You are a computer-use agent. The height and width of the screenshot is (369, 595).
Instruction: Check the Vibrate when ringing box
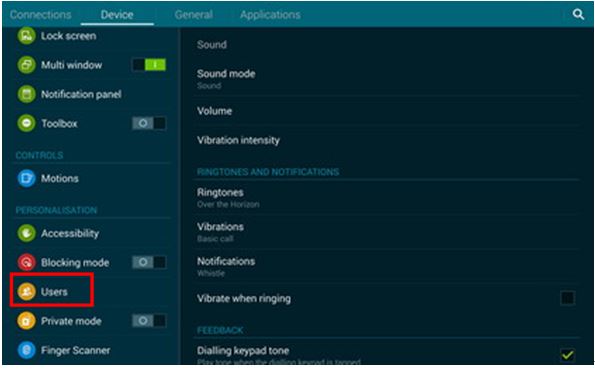(568, 298)
